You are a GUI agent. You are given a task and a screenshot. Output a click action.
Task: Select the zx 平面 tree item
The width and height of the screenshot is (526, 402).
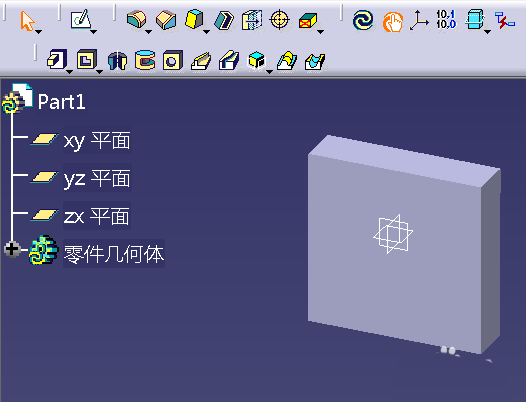click(x=97, y=216)
